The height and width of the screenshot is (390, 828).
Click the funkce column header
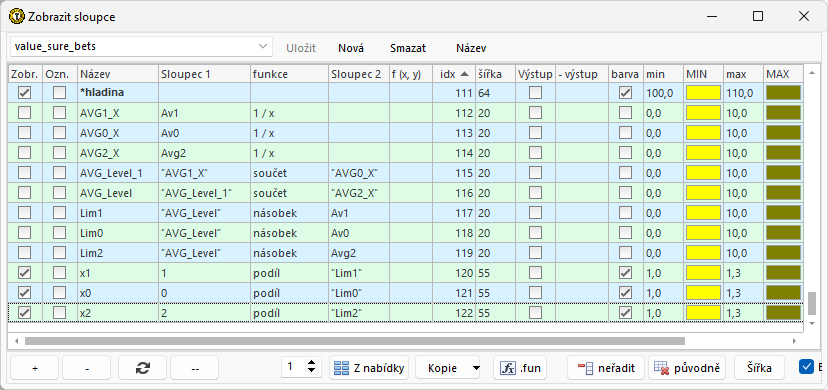(x=289, y=74)
